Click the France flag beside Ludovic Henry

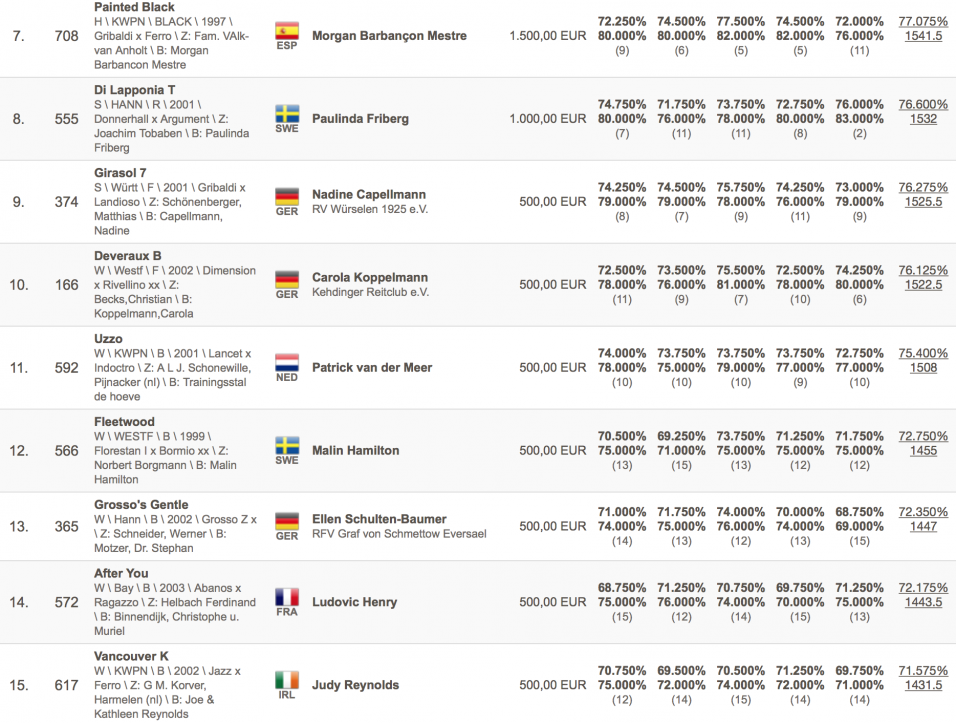click(x=287, y=597)
